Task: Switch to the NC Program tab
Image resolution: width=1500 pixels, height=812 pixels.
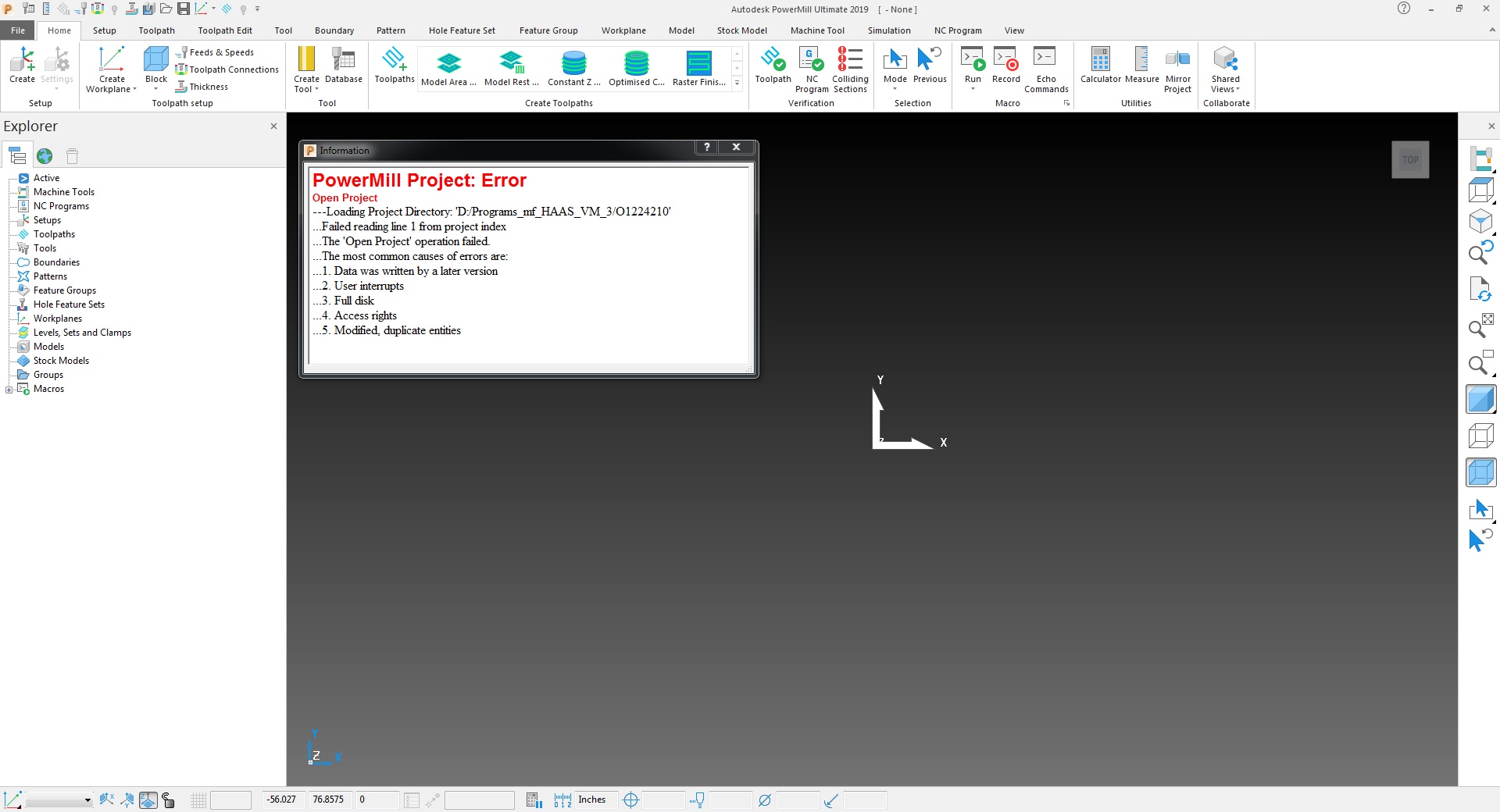Action: tap(958, 30)
